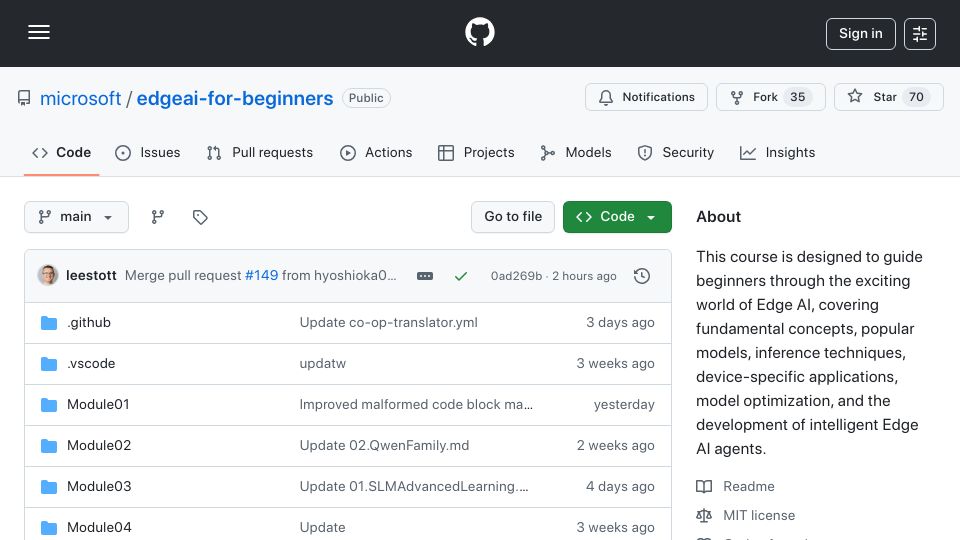Open 'Update co-op-translator.yml' commit message

click(388, 323)
